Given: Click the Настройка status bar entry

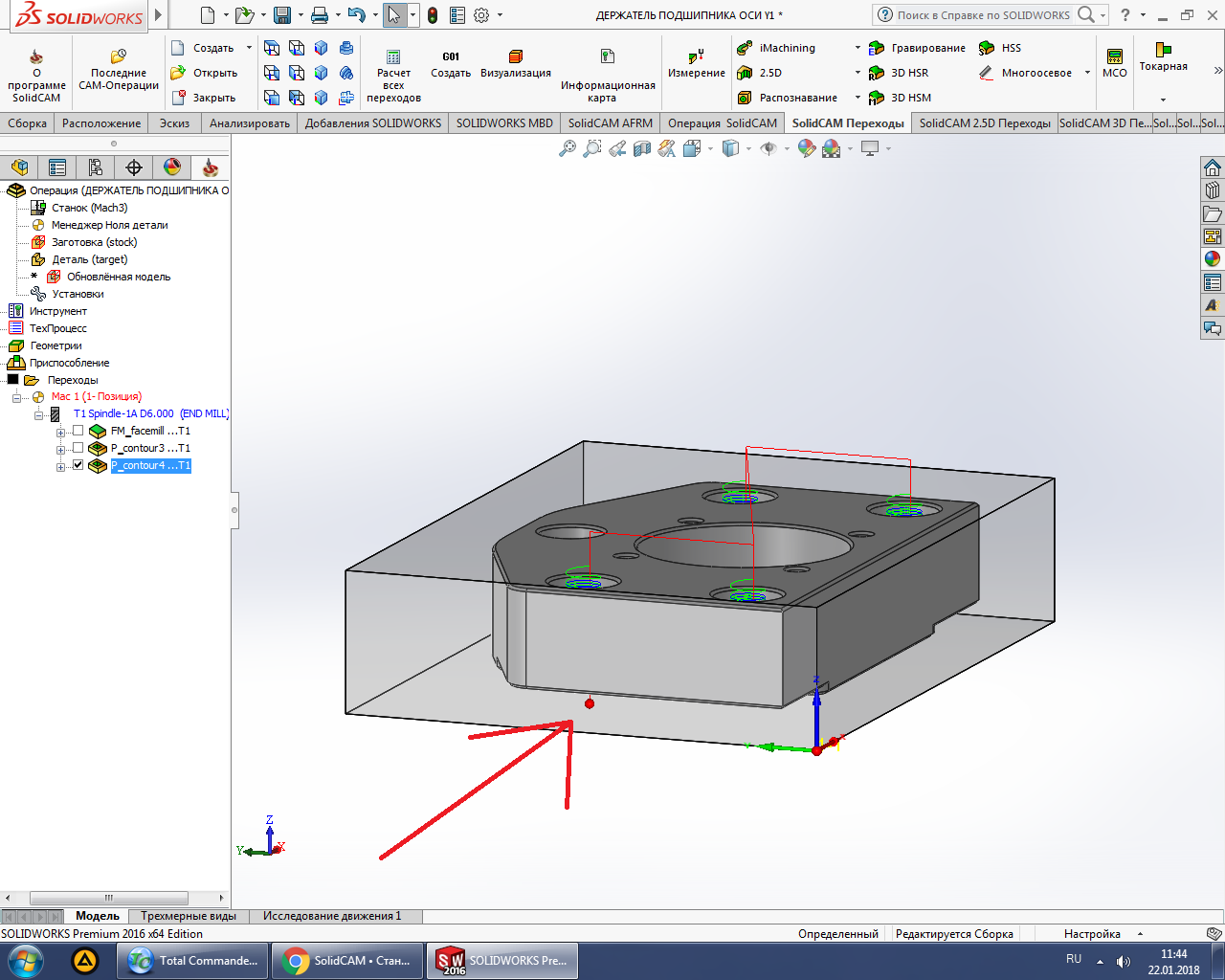Looking at the screenshot, I should (1092, 934).
